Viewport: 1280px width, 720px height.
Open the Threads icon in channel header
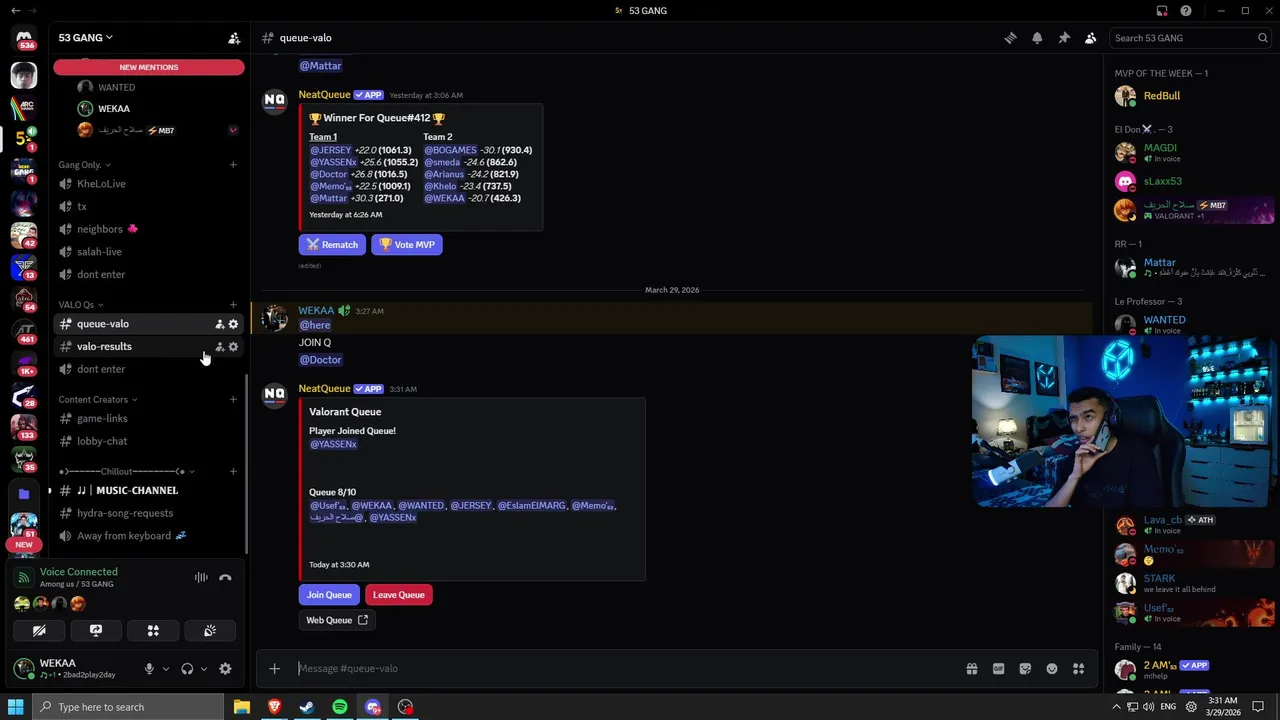point(1010,38)
